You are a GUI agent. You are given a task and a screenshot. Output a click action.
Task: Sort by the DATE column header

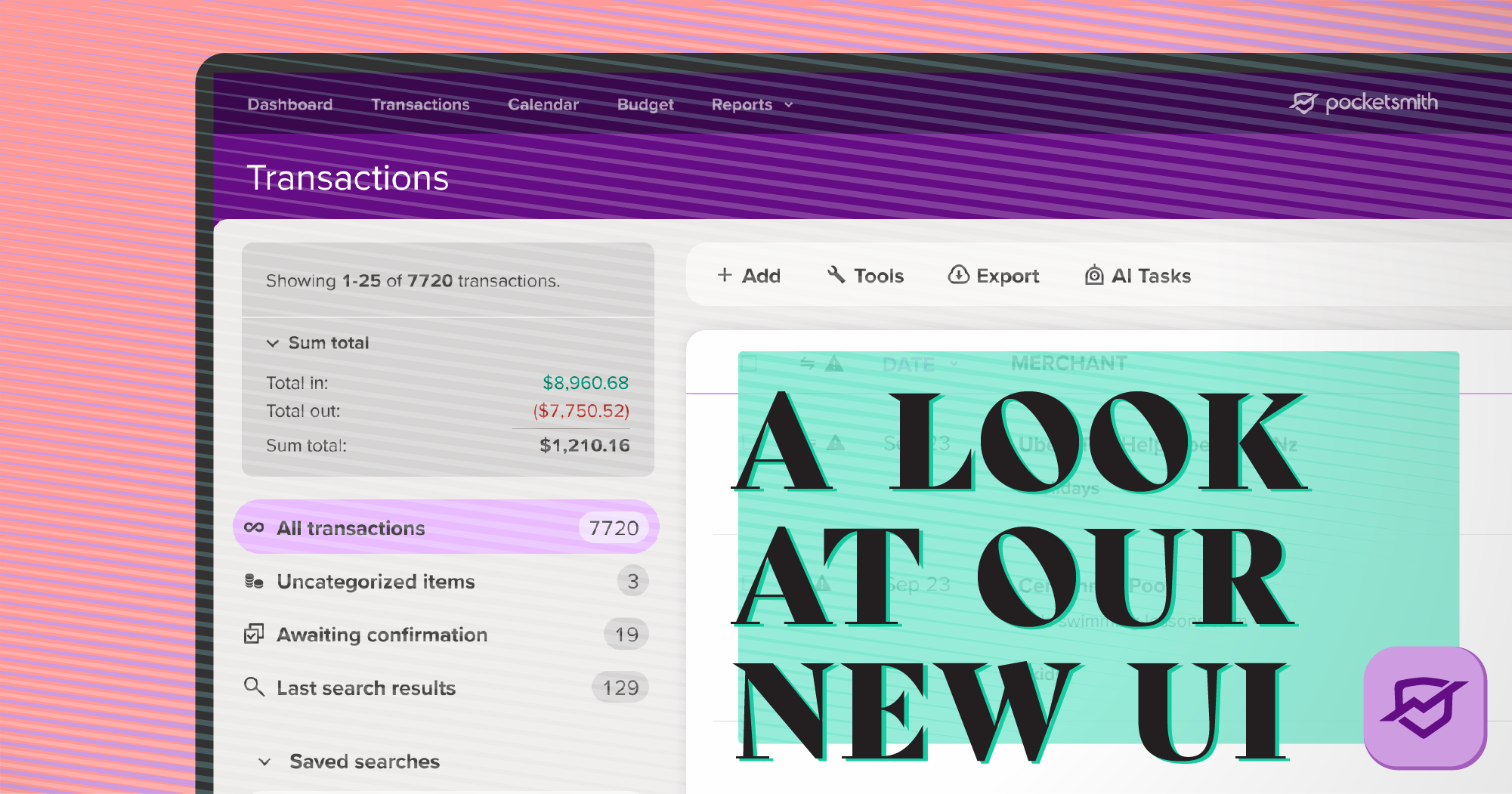909,365
